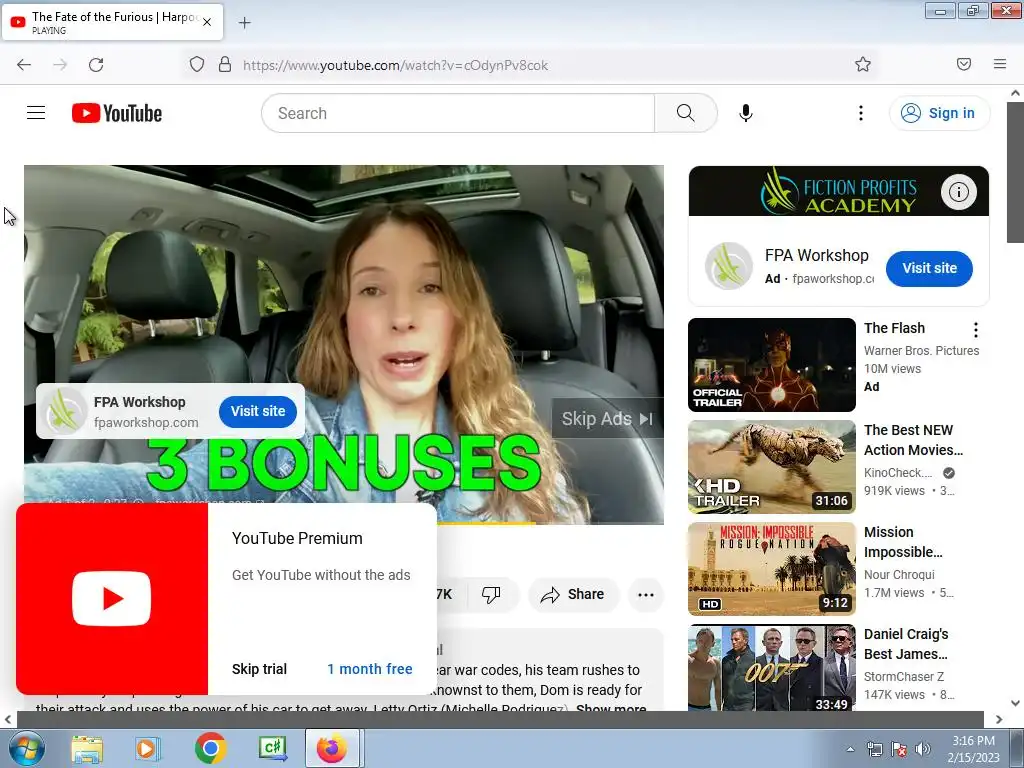This screenshot has width=1024, height=768.
Task: Click the Firefox taskbar icon
Action: click(x=332, y=748)
